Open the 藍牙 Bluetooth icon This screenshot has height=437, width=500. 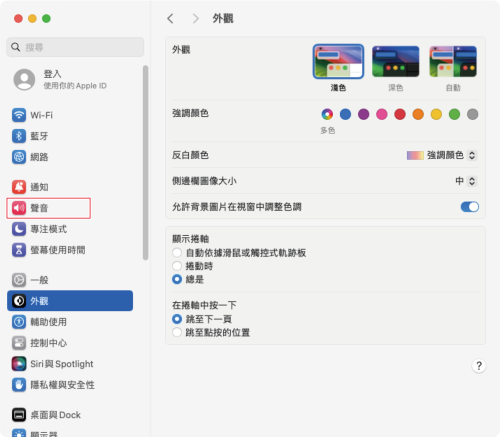click(x=19, y=136)
